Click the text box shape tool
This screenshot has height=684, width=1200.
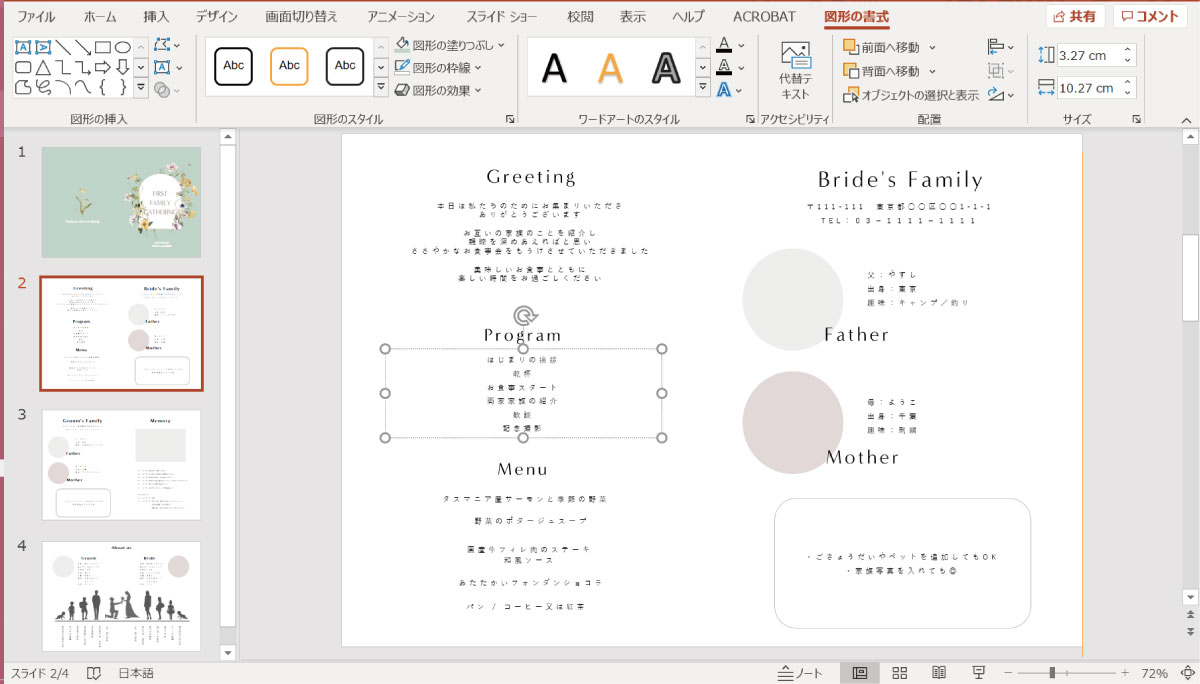[23, 47]
